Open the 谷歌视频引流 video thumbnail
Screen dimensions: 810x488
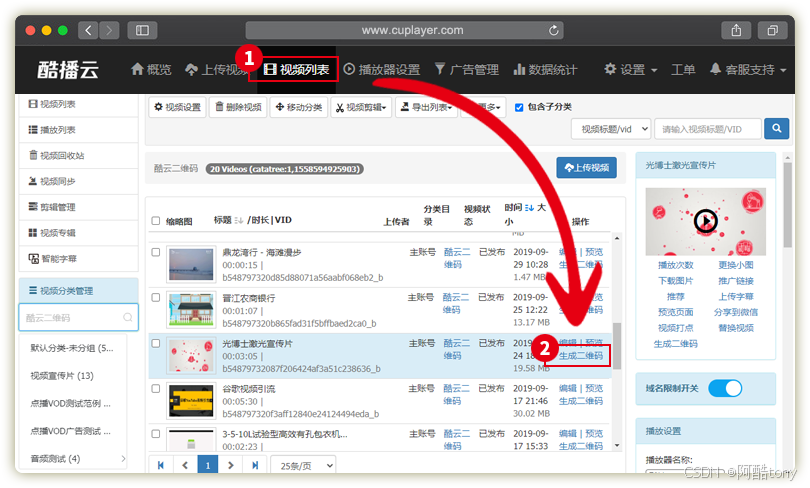tap(191, 401)
